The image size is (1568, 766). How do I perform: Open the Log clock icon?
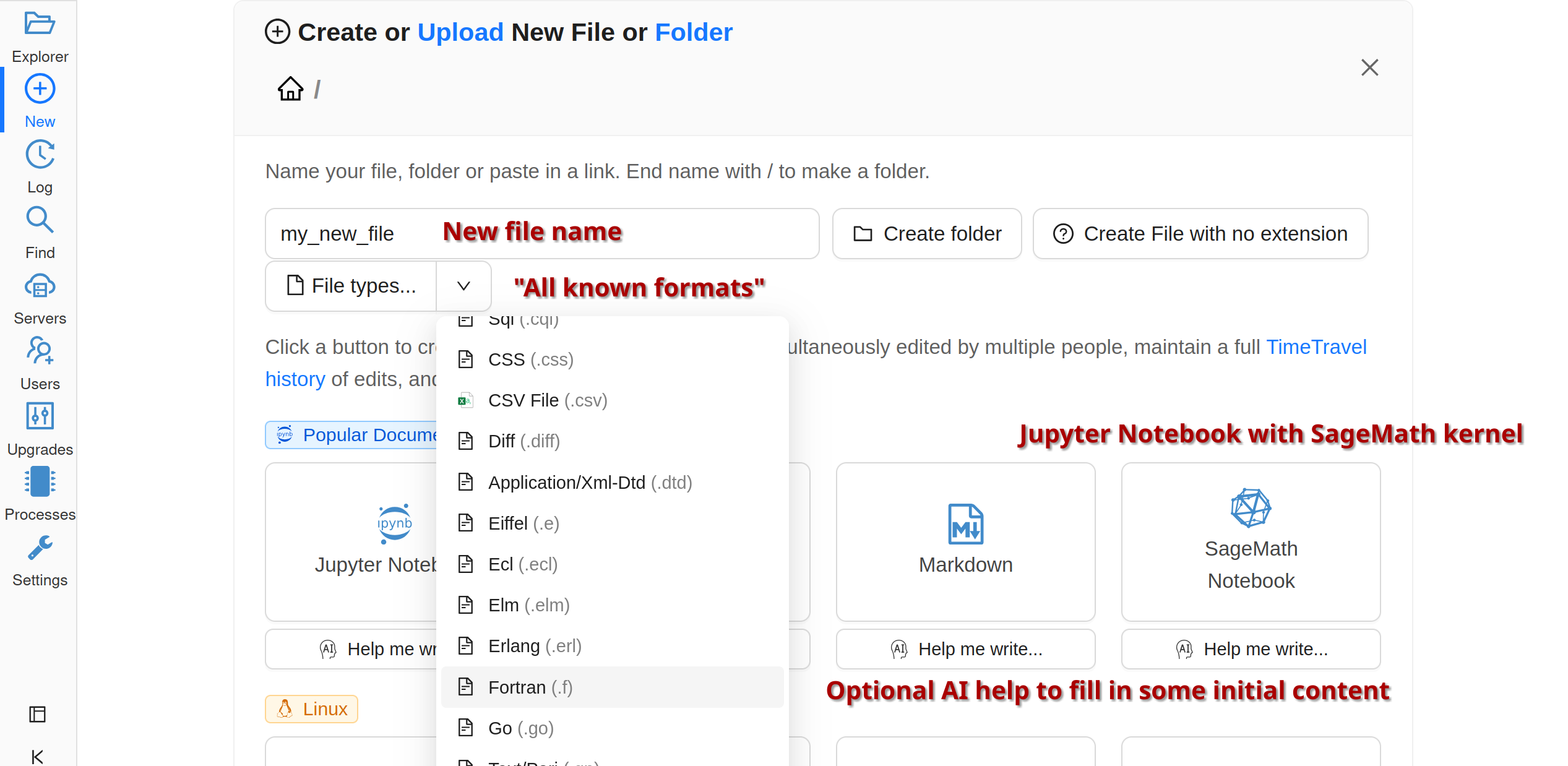tap(40, 155)
